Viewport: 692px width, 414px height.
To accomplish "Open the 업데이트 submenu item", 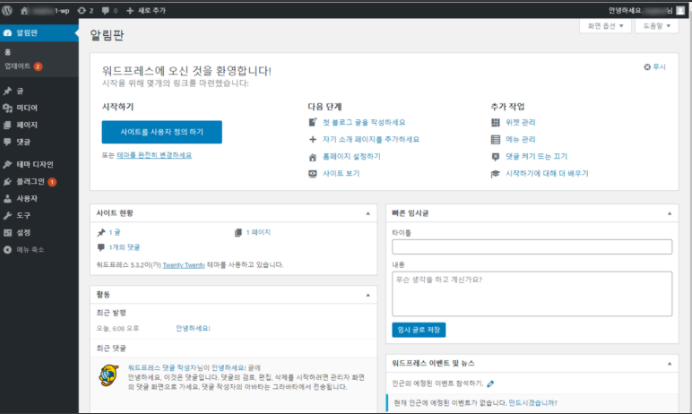I will click(23, 66).
